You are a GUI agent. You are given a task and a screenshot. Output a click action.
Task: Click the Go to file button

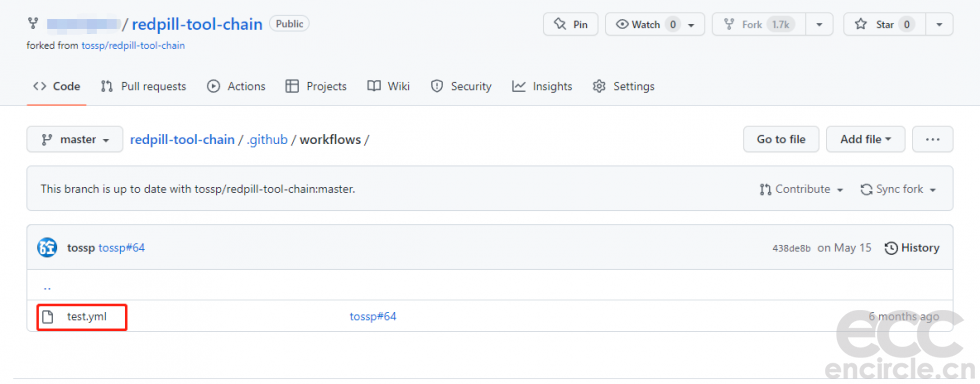pos(781,139)
